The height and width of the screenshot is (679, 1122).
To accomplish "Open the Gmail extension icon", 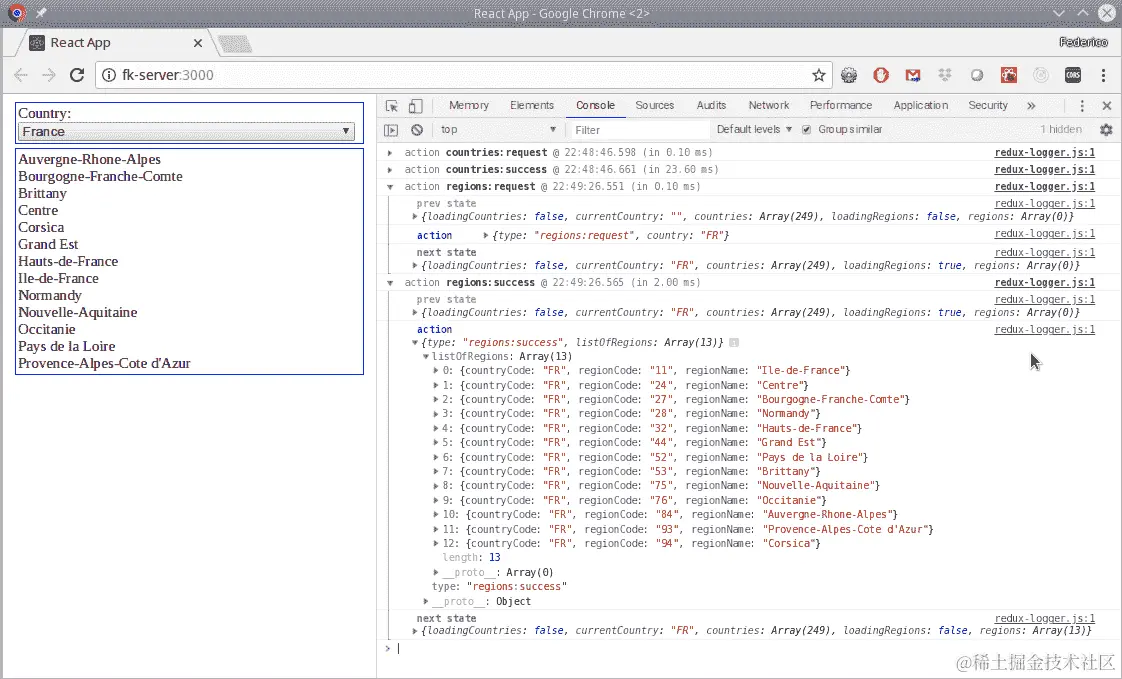I will (912, 75).
